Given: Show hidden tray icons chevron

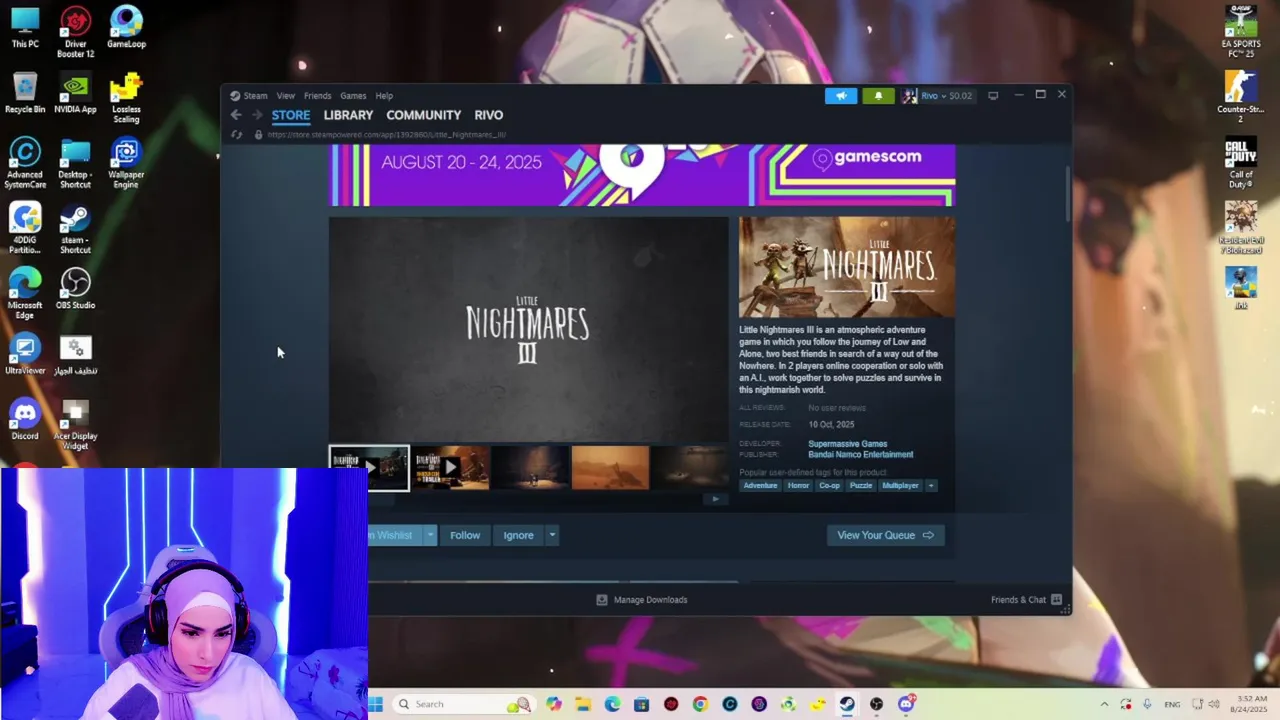Looking at the screenshot, I should pos(1104,704).
